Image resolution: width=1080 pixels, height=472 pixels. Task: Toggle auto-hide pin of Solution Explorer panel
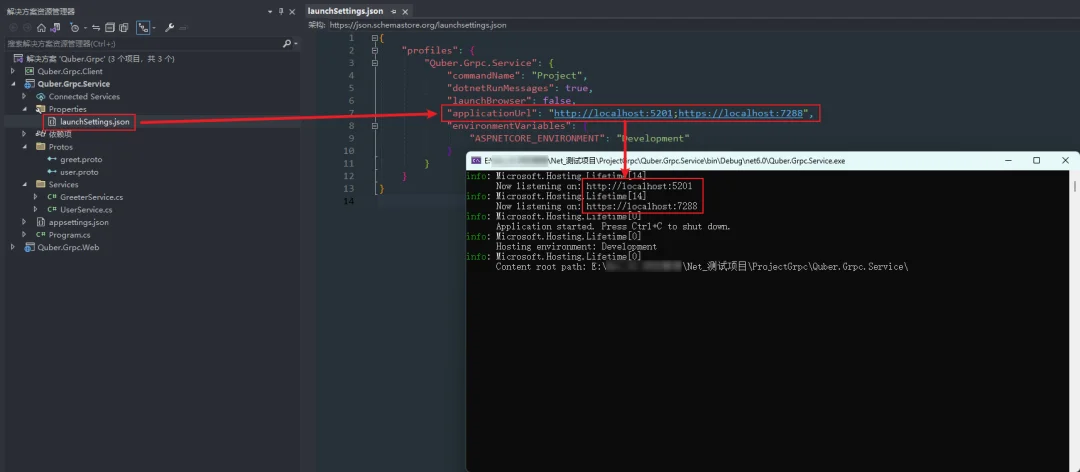pyautogui.click(x=281, y=12)
